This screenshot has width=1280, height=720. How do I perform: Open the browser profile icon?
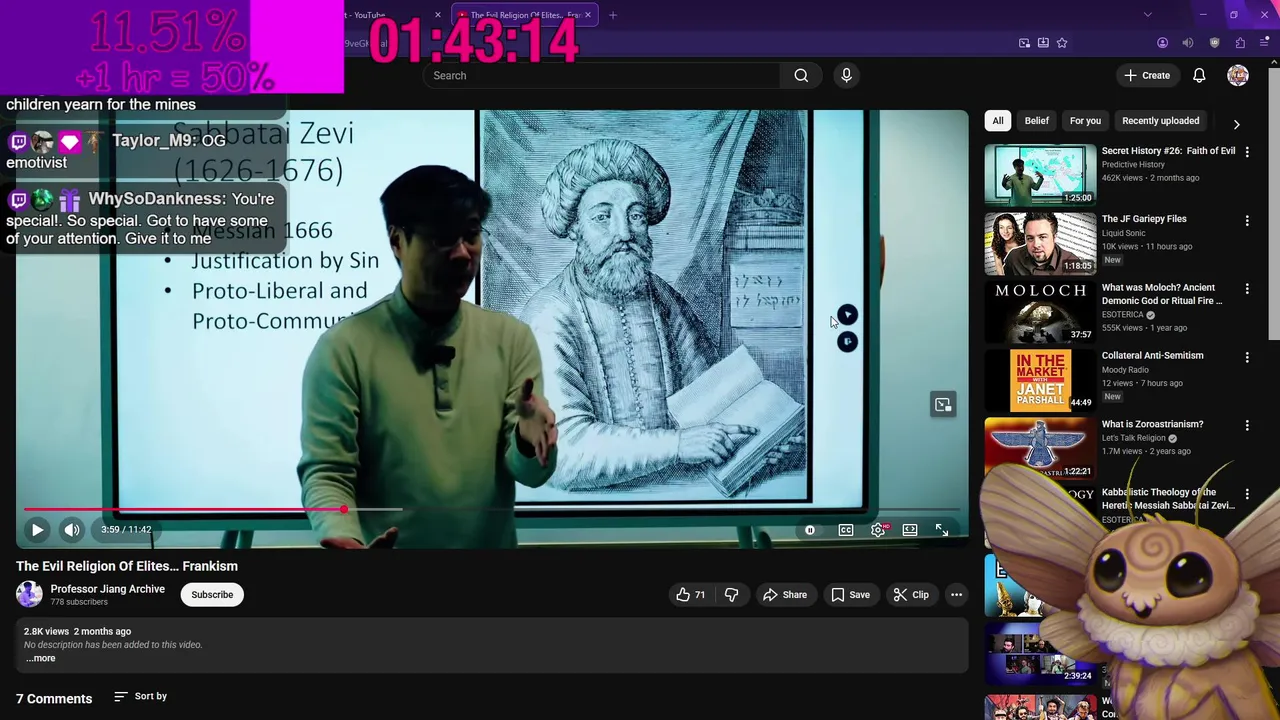tap(1162, 43)
